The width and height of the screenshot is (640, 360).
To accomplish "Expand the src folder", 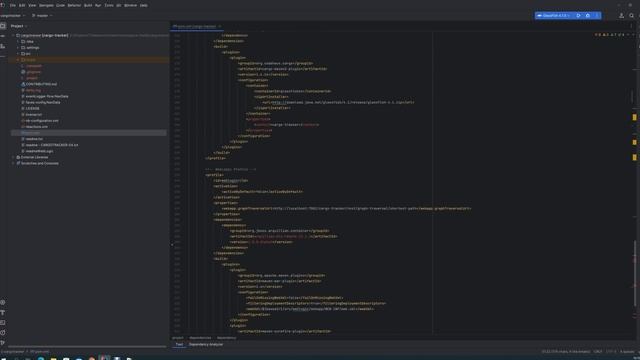I will (x=18, y=54).
